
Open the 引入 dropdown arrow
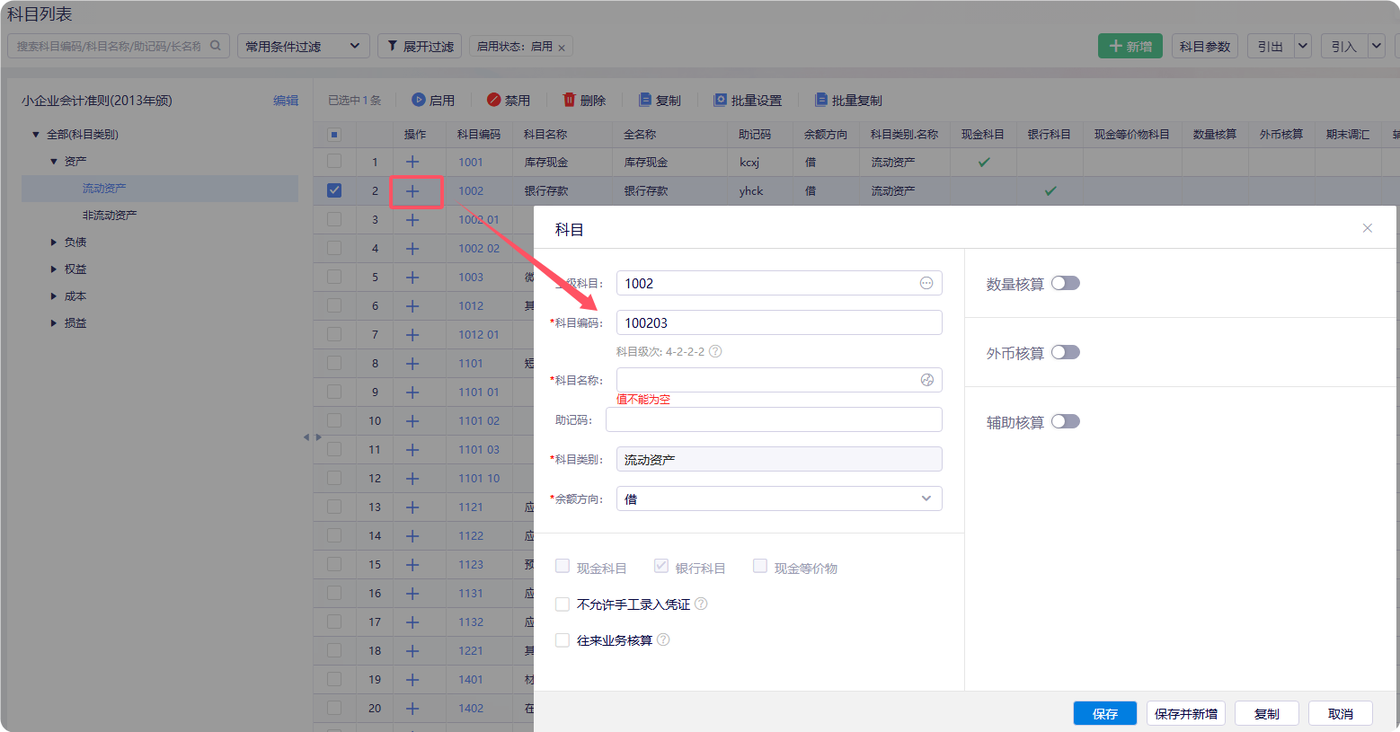[1376, 46]
